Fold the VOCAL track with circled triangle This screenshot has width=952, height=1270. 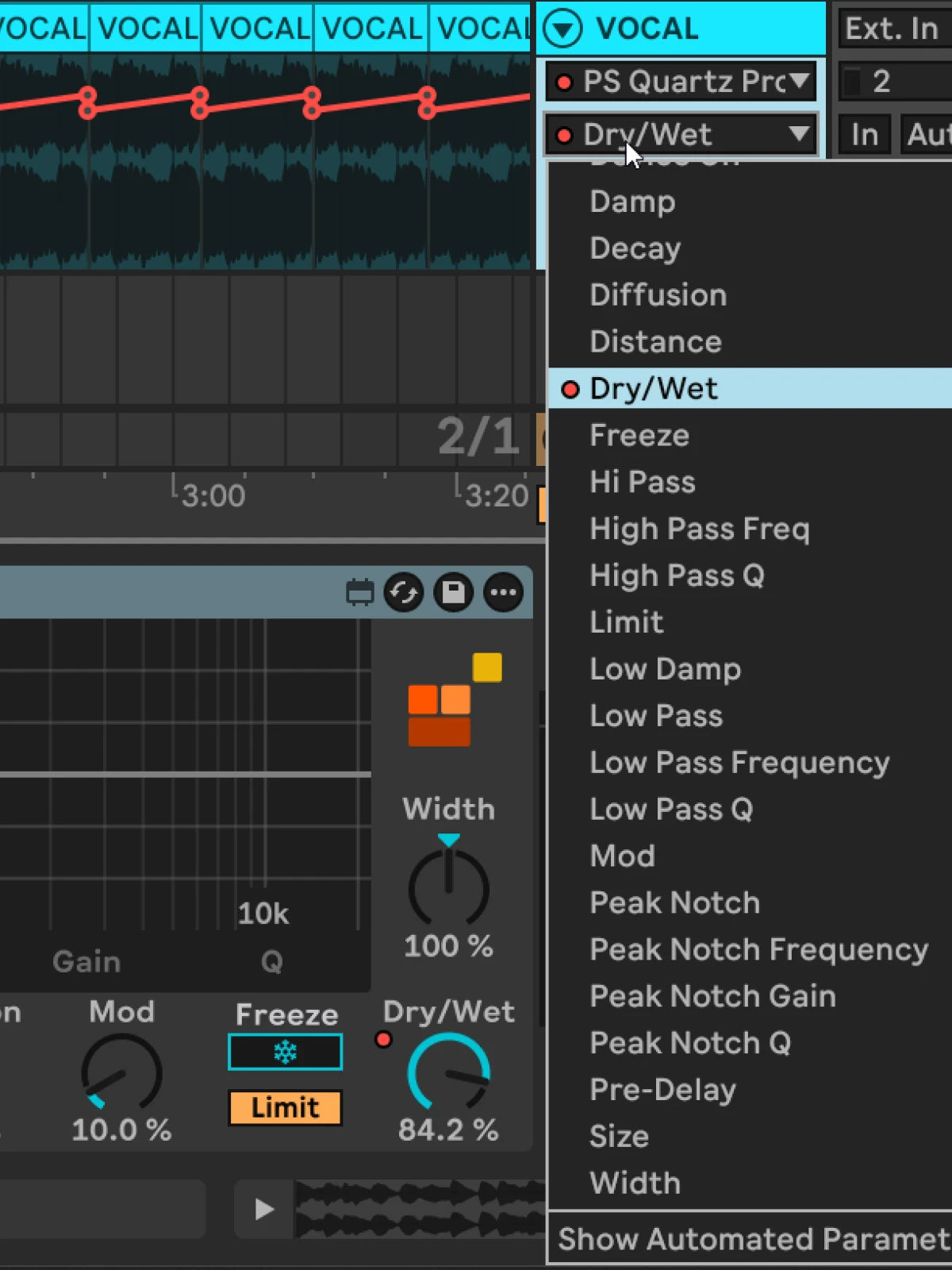[x=562, y=29]
